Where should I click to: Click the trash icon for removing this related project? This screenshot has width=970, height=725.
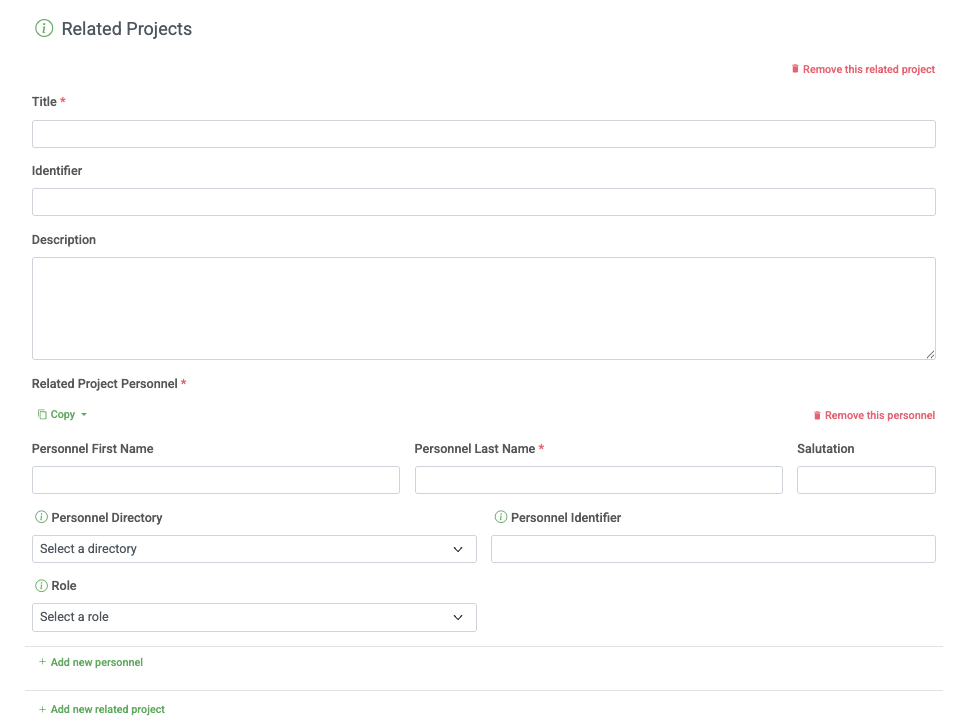coord(795,69)
